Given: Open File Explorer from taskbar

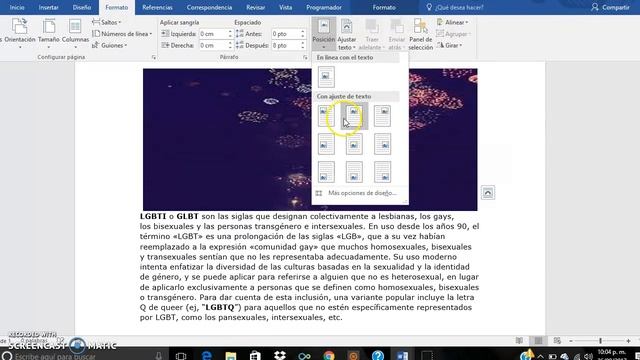Looking at the screenshot, I should coord(231,356).
